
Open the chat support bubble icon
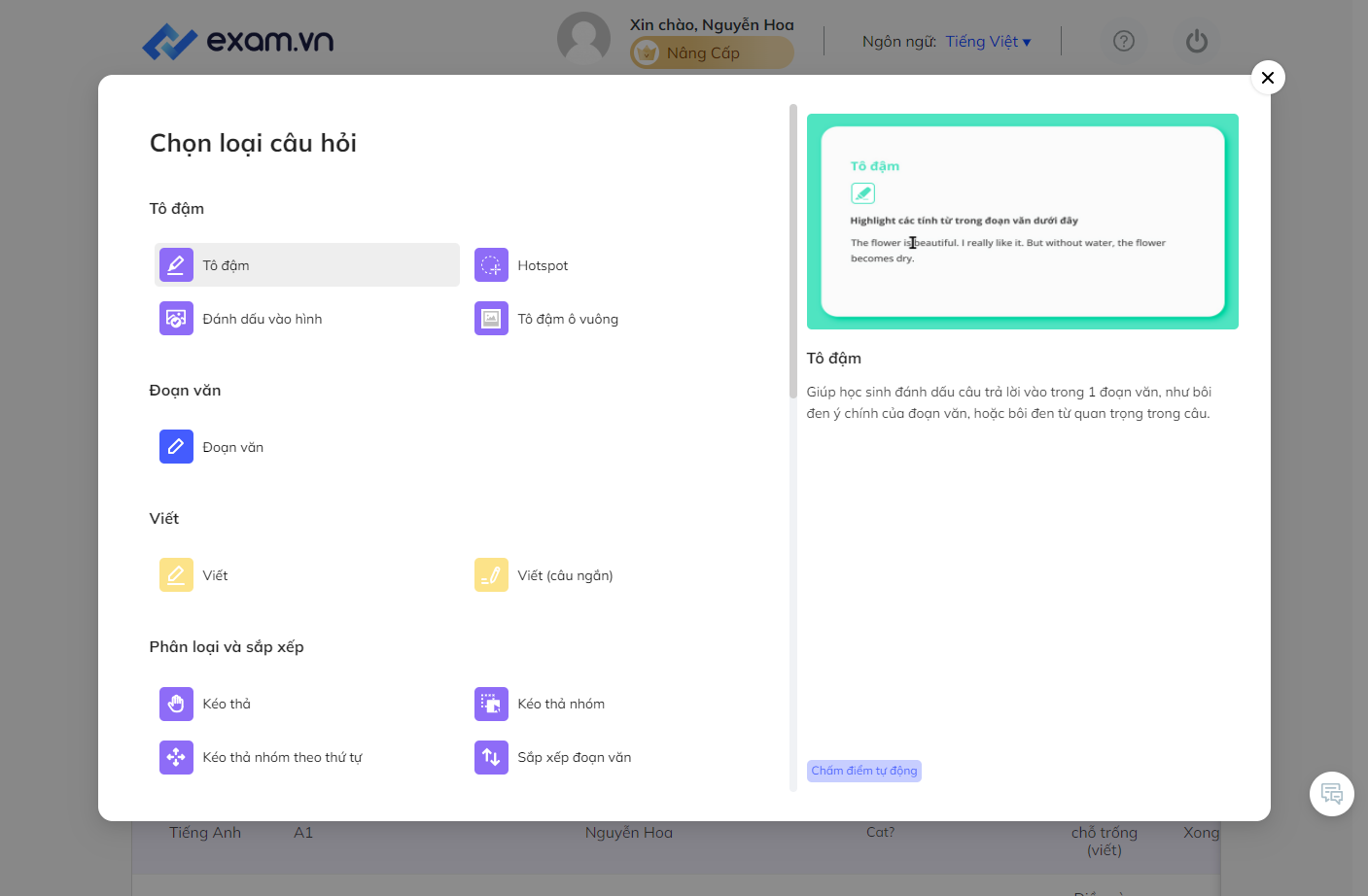[1332, 794]
